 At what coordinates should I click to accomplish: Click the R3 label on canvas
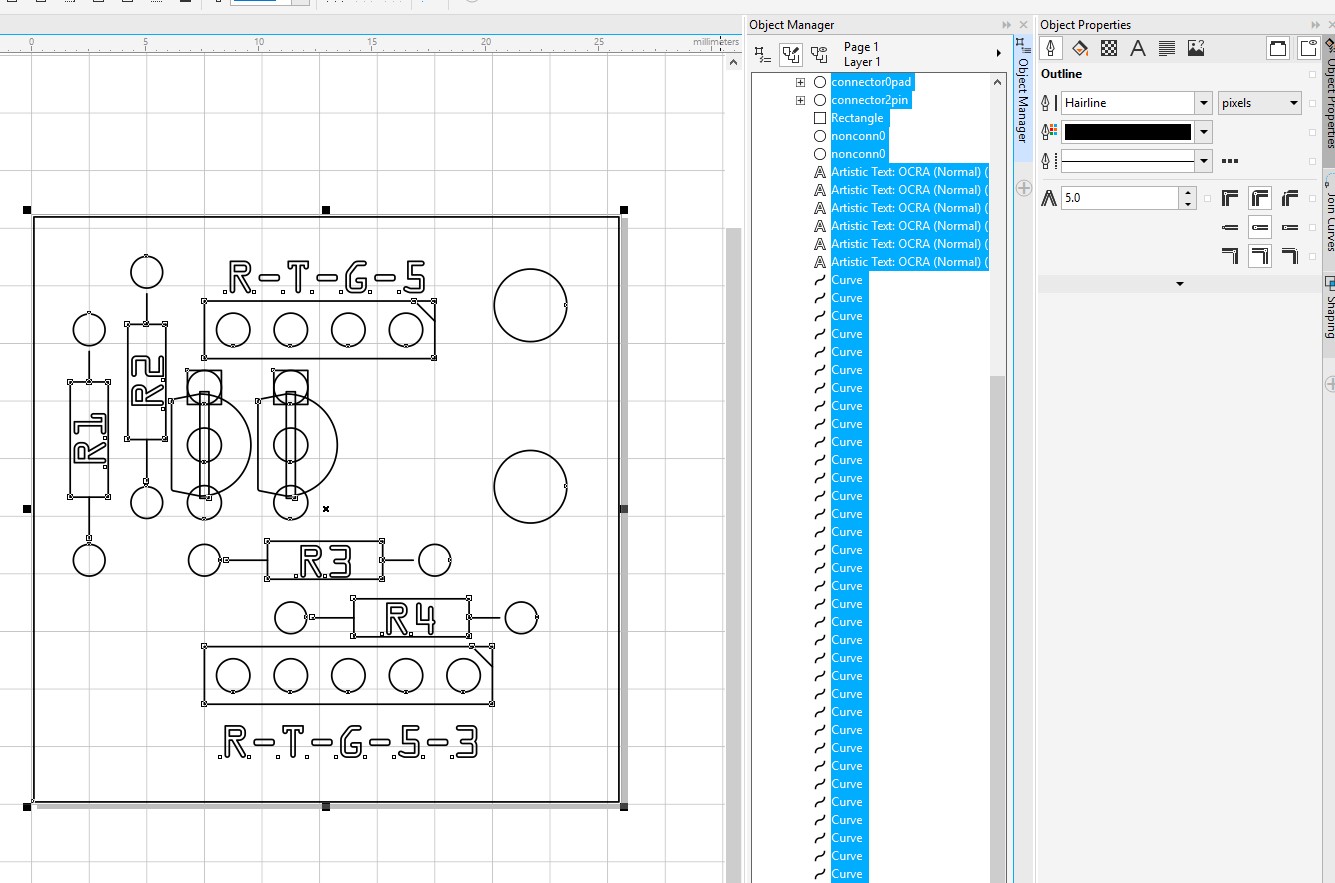pos(325,561)
